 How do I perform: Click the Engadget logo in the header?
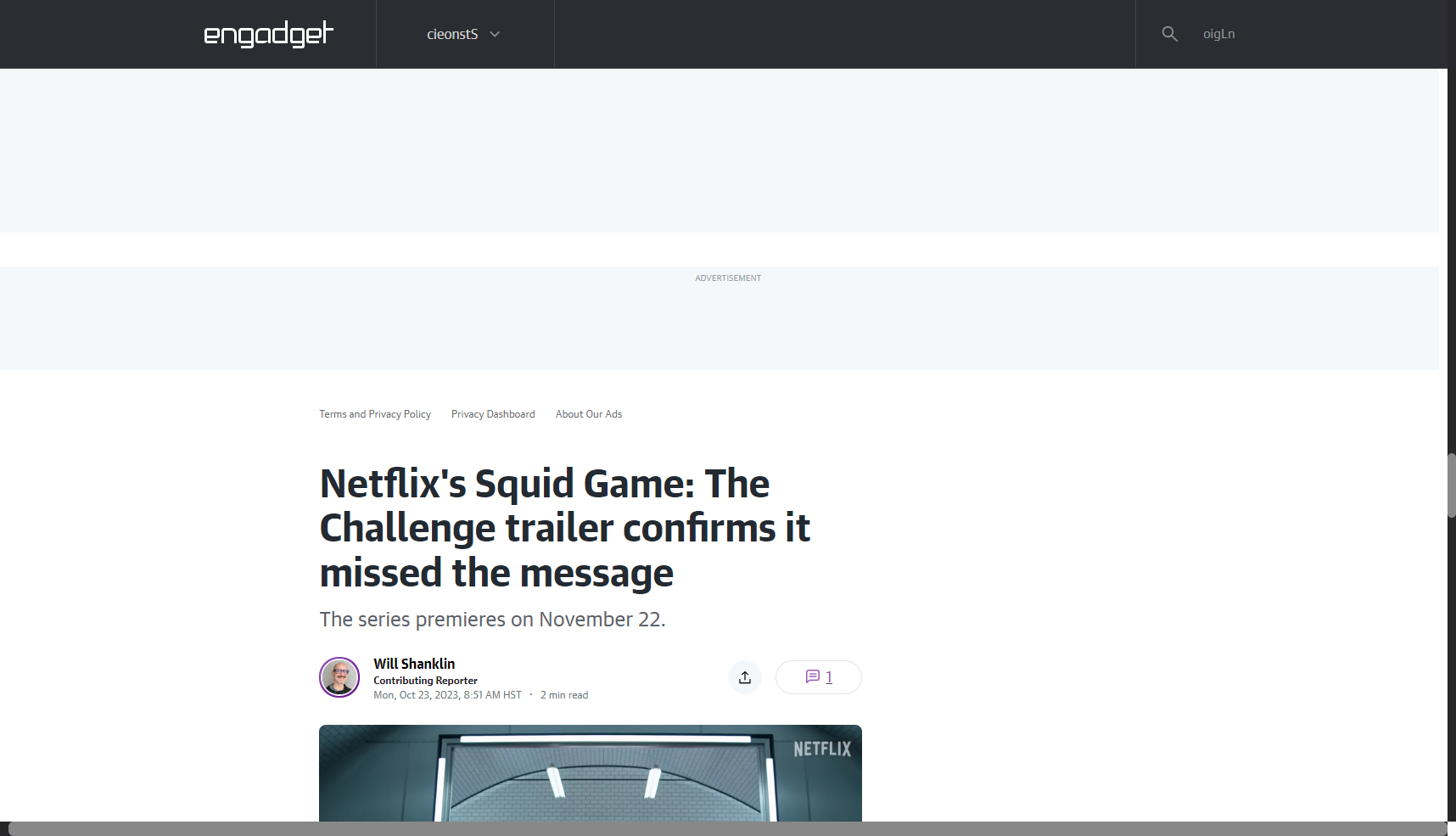click(268, 34)
